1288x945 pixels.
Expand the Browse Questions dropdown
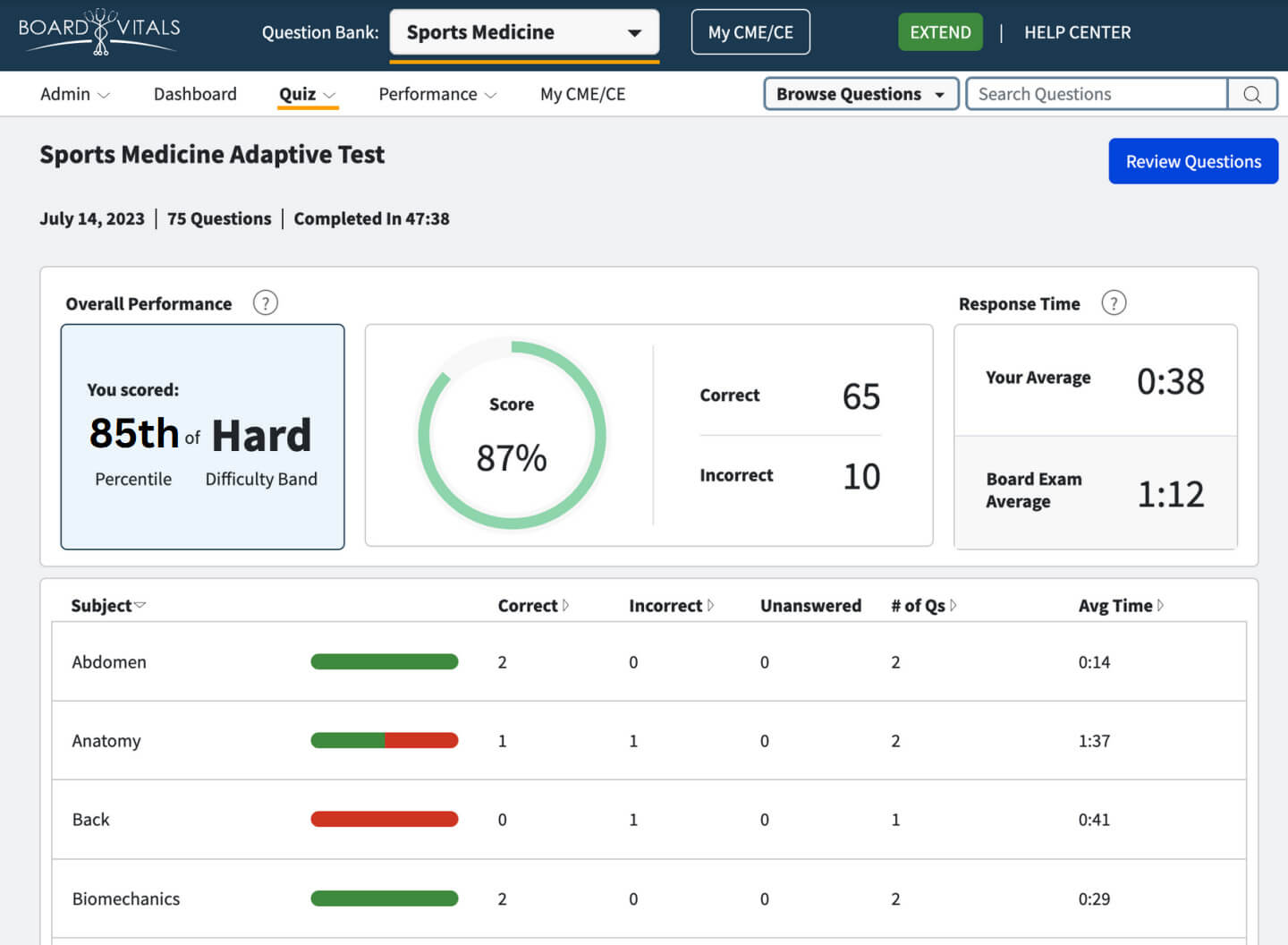(x=860, y=93)
